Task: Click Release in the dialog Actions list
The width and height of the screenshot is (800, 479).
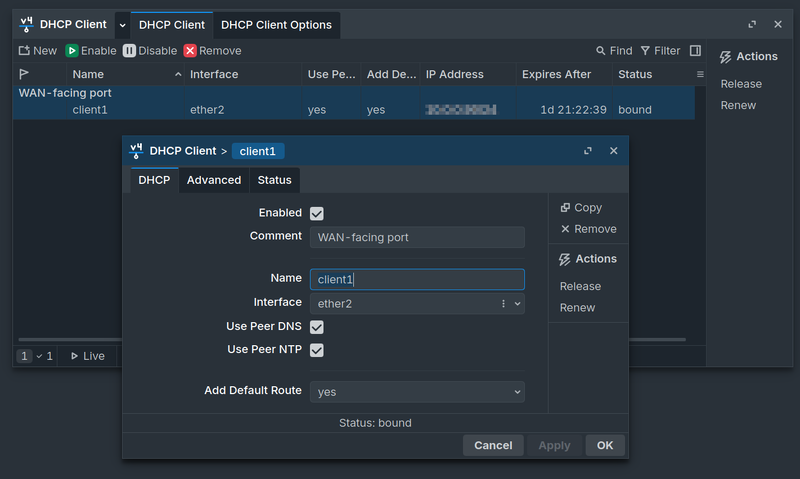Action: click(580, 286)
